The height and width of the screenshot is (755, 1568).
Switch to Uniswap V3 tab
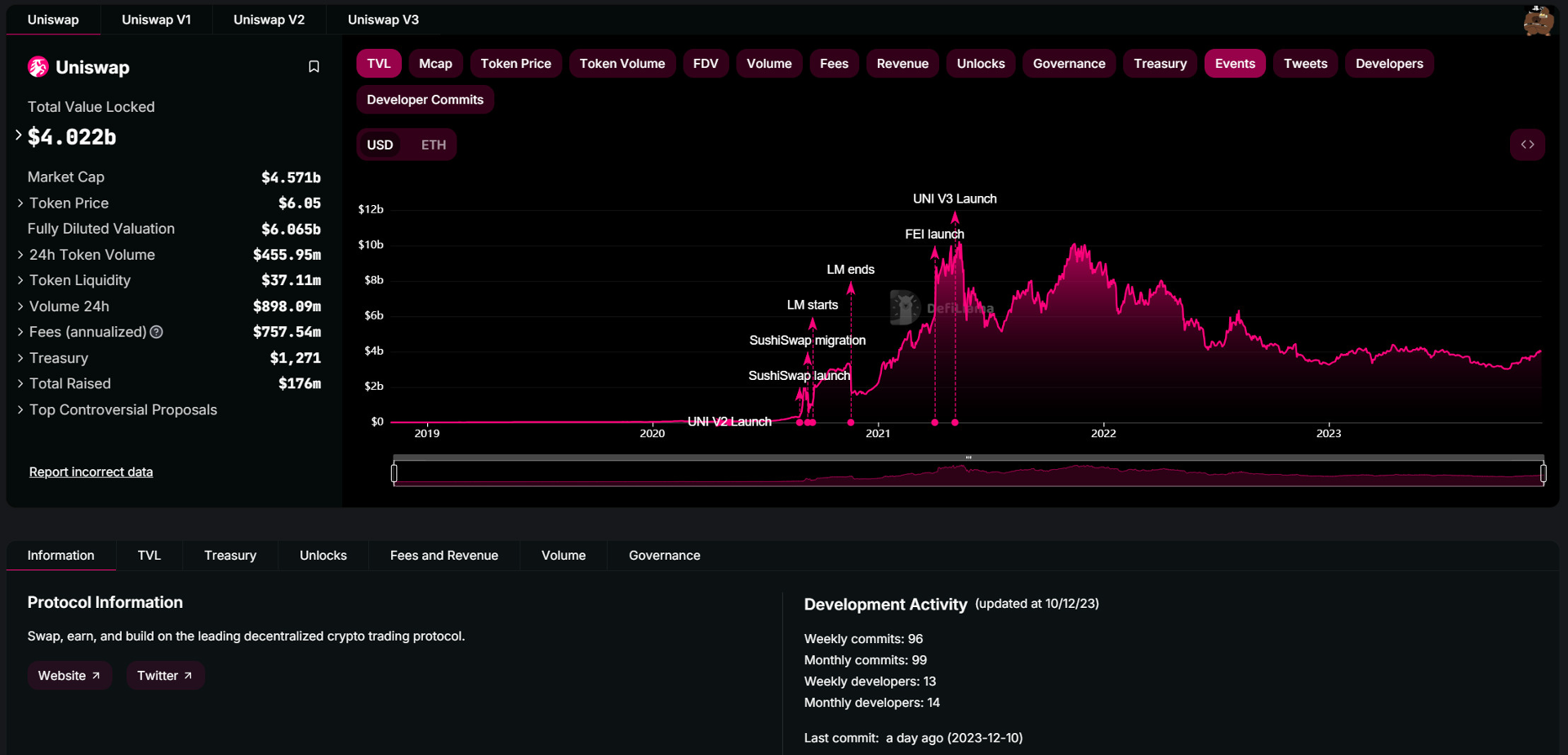click(x=383, y=20)
